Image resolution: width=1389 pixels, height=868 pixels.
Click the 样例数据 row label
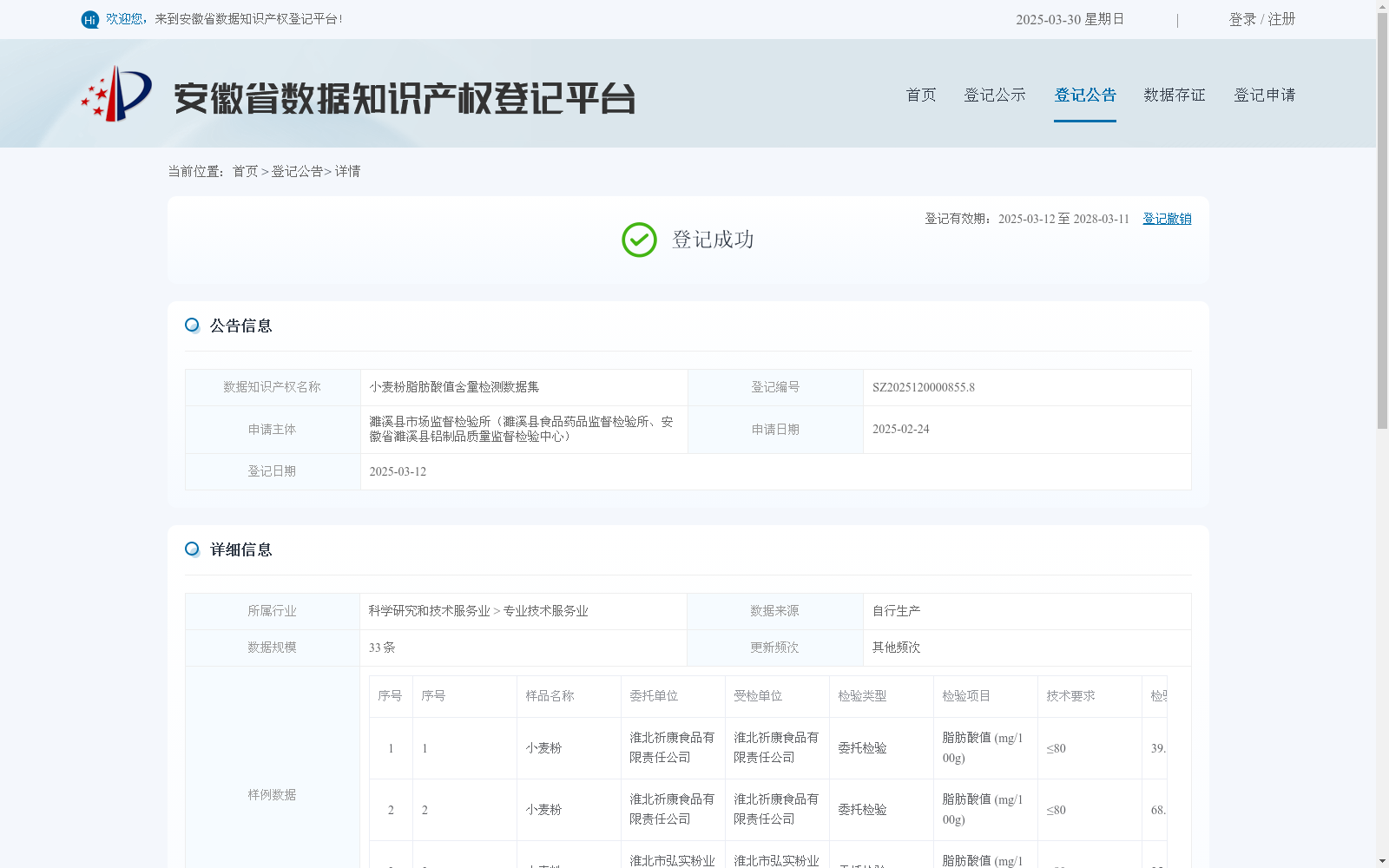pos(272,795)
